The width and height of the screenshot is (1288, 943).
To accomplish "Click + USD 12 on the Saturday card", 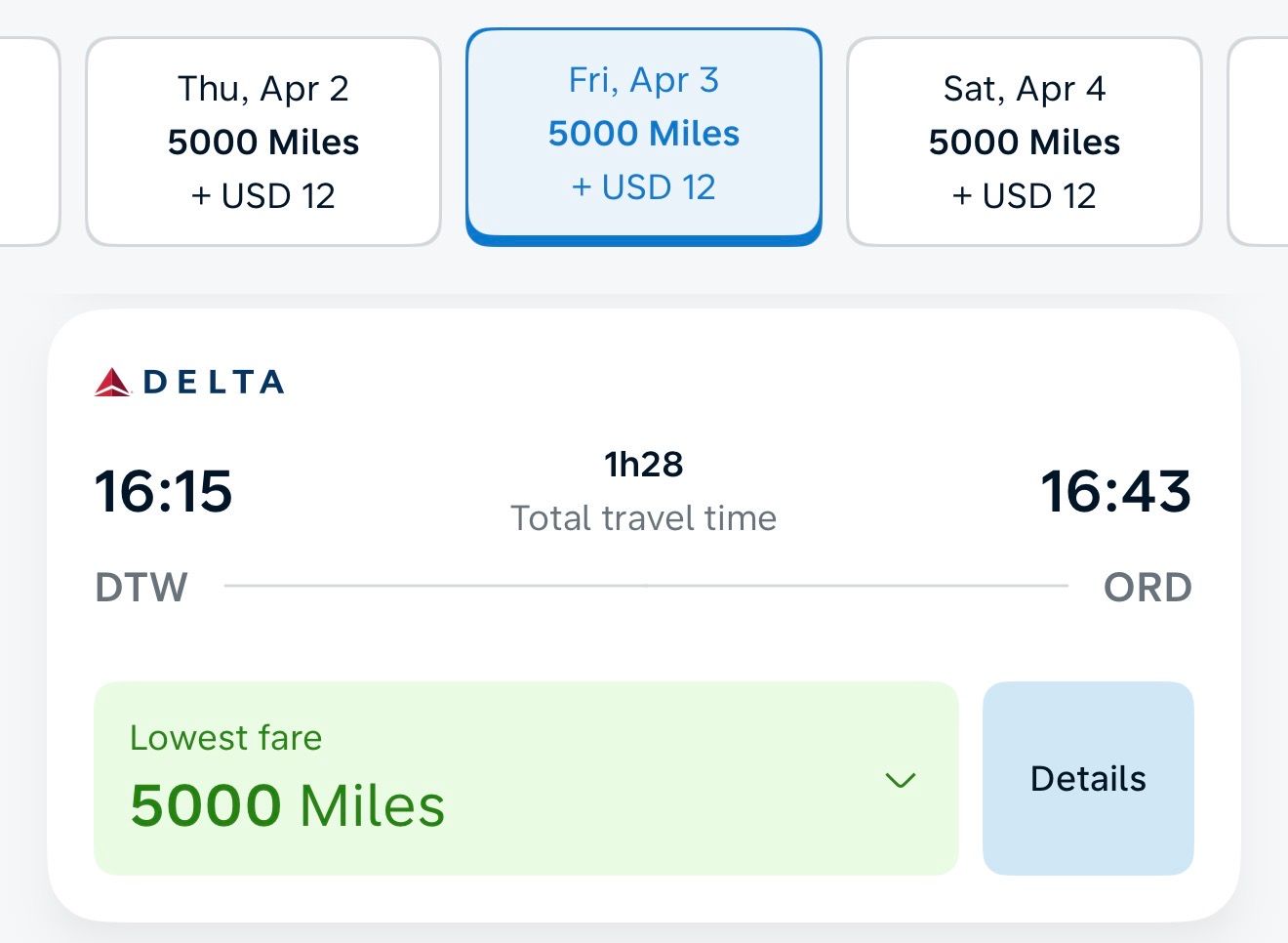I will pyautogui.click(x=1024, y=196).
